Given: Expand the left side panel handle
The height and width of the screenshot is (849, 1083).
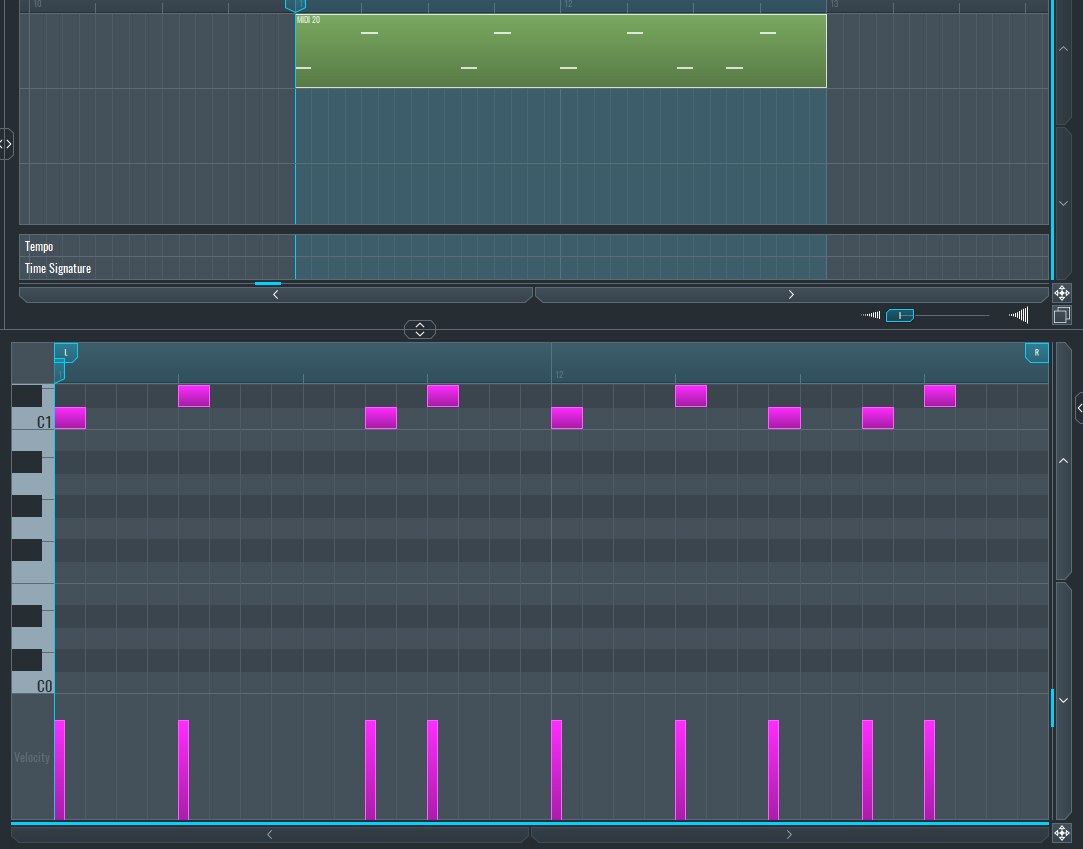Looking at the screenshot, I should [6, 144].
